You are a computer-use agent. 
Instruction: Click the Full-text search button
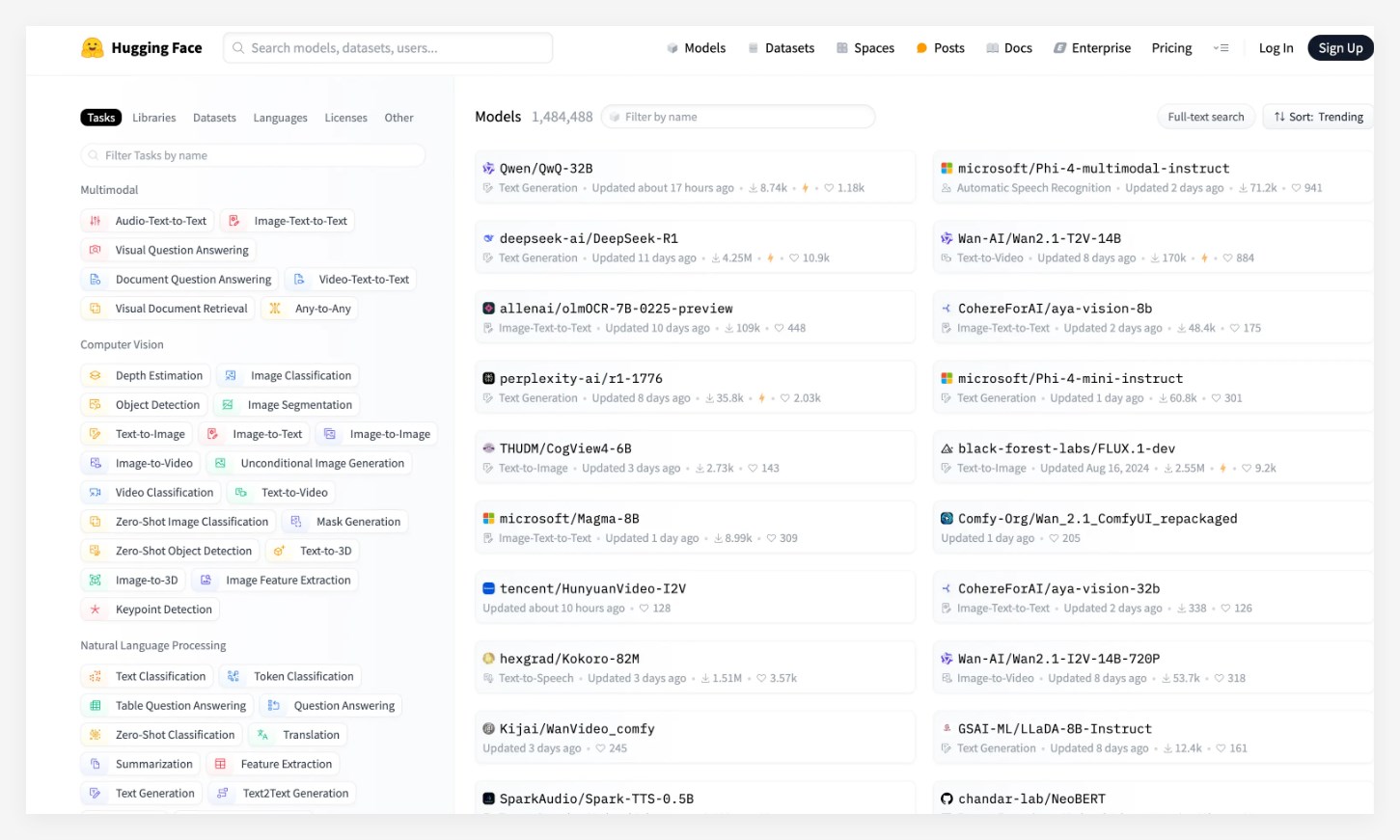point(1205,117)
